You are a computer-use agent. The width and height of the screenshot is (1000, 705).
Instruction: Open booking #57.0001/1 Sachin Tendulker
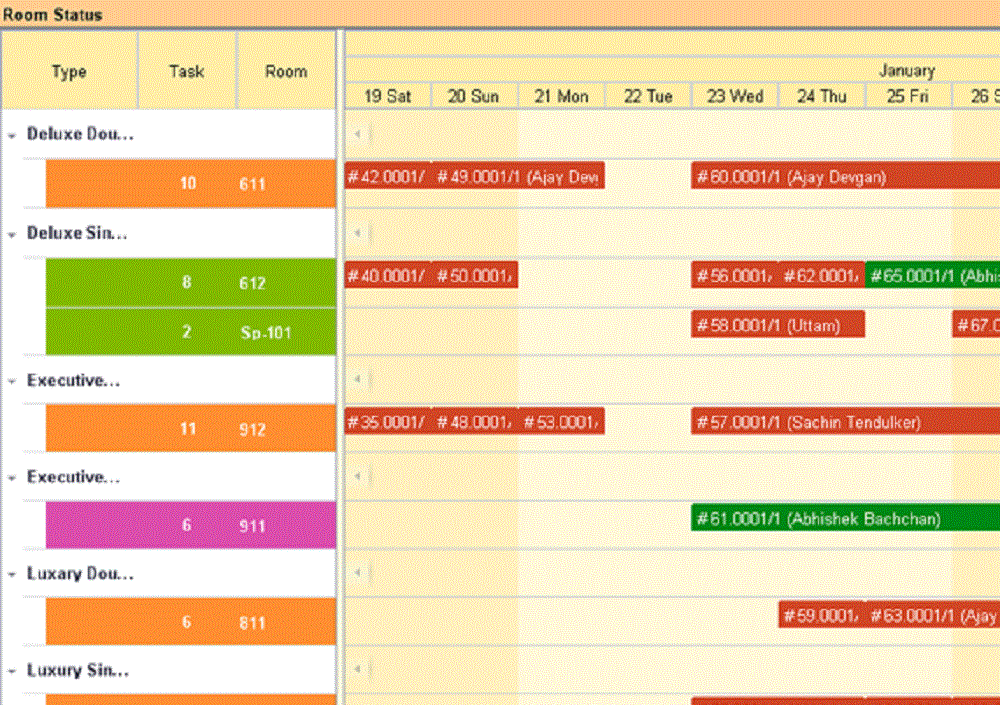pyautogui.click(x=846, y=422)
